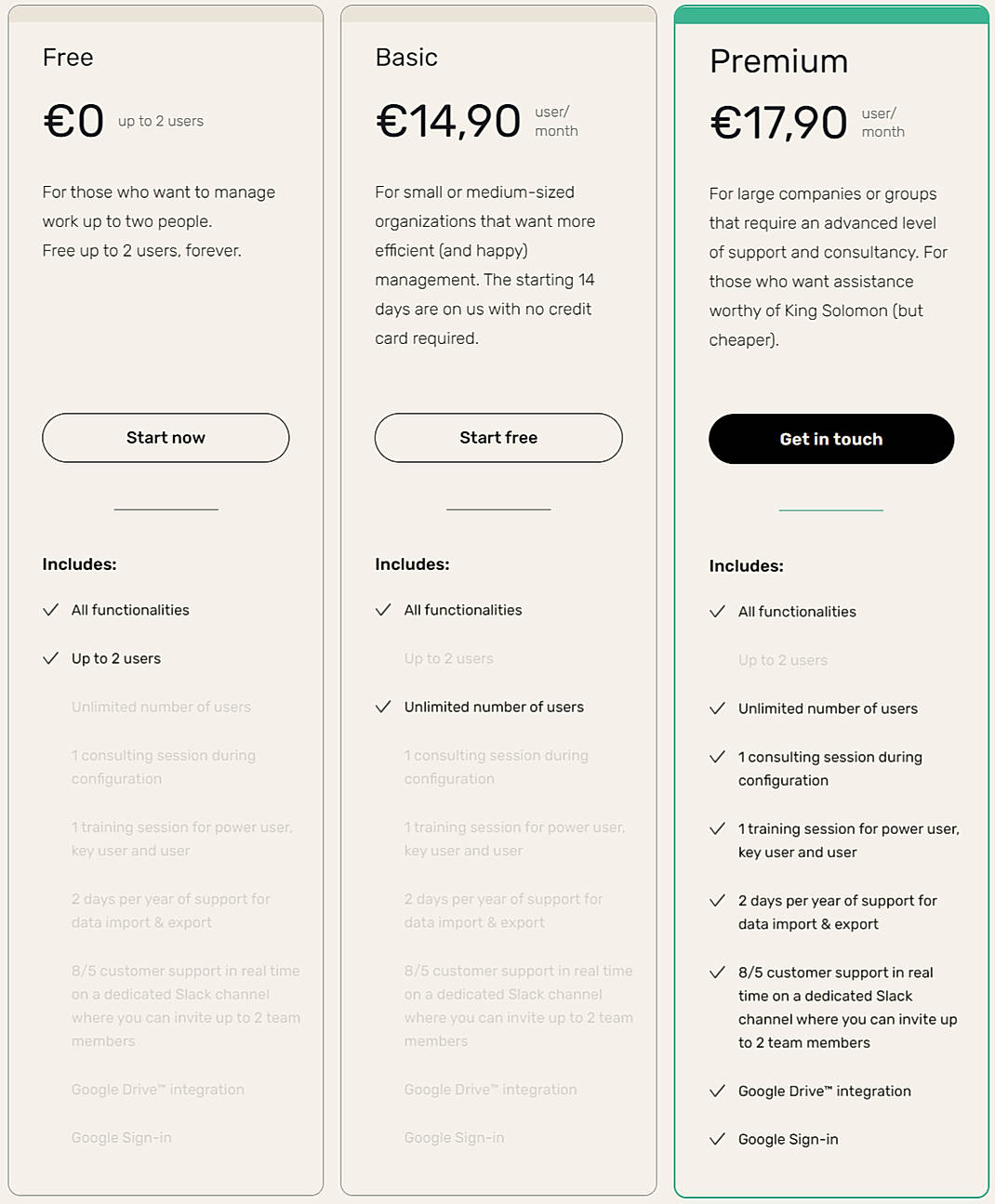
Task: Click the €0 price label
Action: (73, 120)
